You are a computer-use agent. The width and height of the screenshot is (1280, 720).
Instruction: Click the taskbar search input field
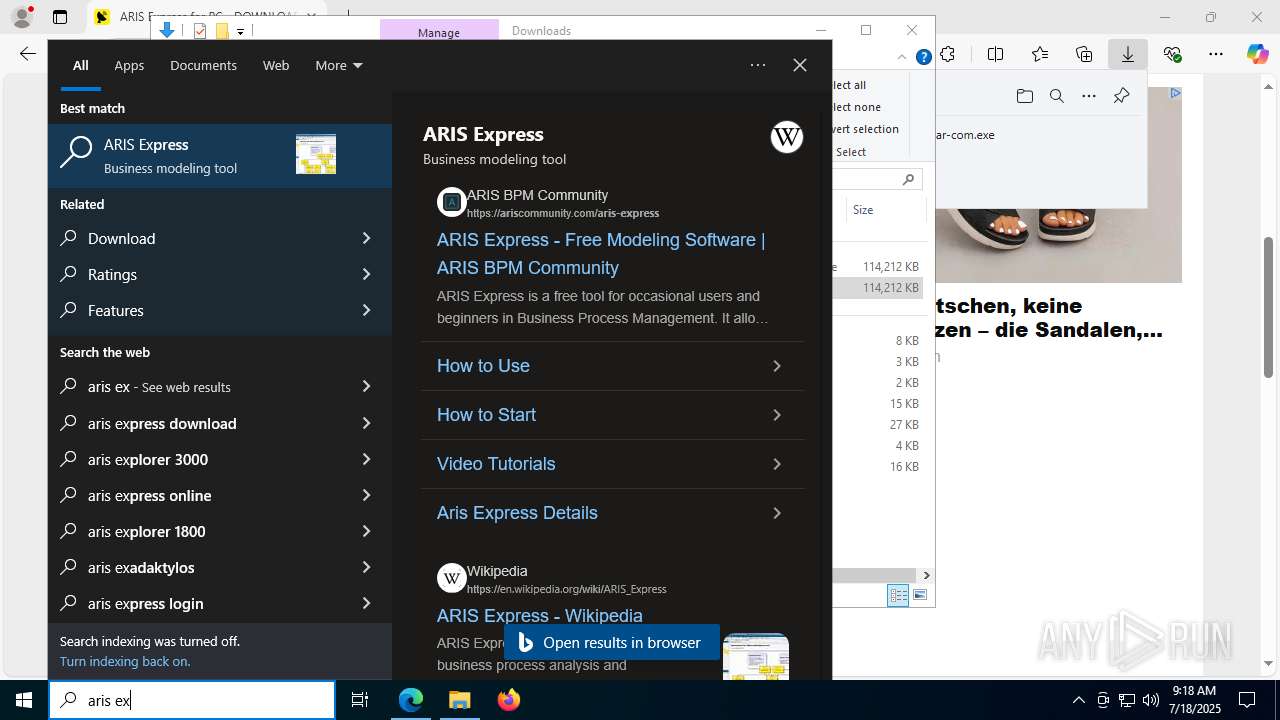pyautogui.click(x=192, y=700)
